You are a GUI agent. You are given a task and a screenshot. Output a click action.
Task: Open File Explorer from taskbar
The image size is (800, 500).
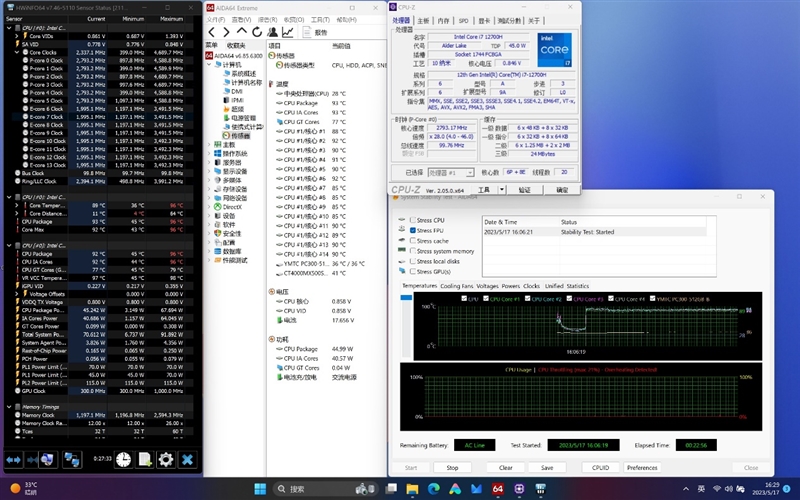click(x=412, y=489)
